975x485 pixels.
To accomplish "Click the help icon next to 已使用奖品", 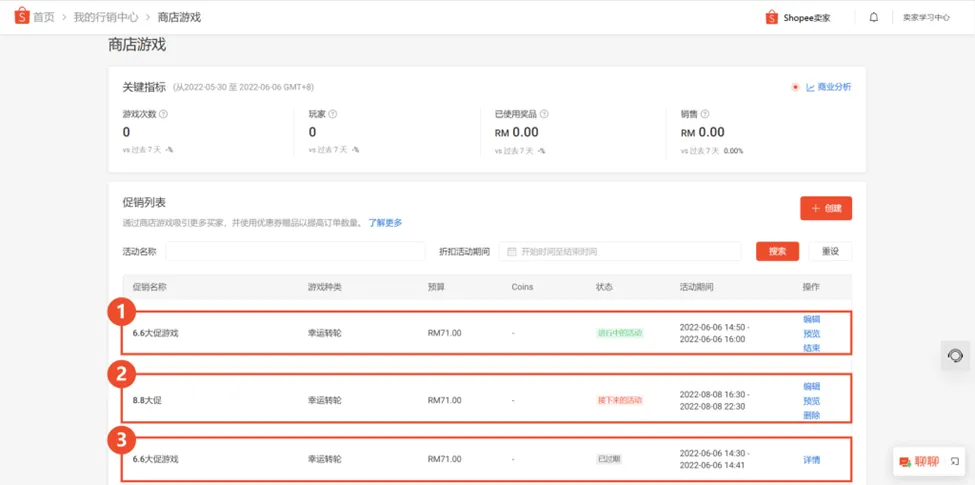I will pos(544,114).
